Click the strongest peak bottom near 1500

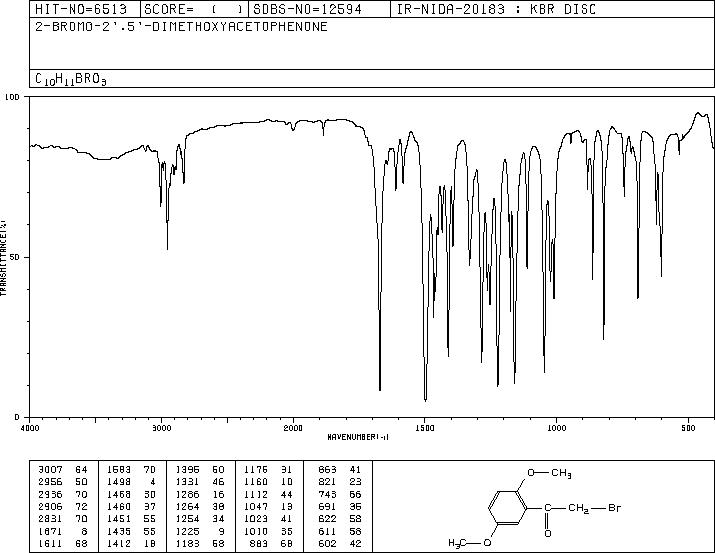[x=425, y=399]
